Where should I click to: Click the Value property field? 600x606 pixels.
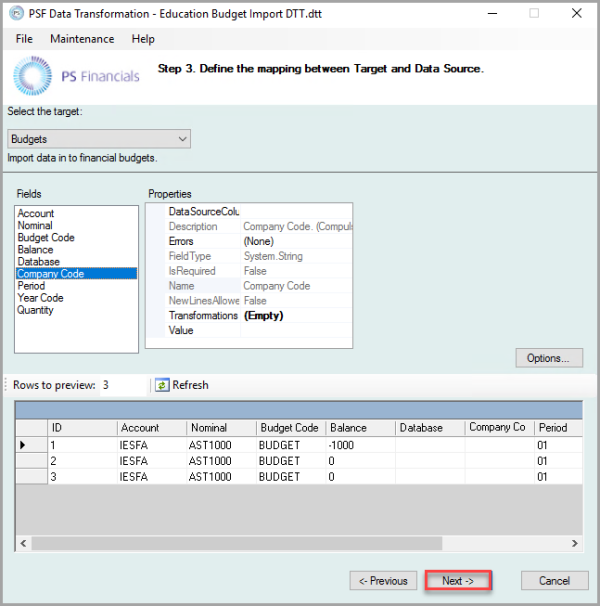295,331
